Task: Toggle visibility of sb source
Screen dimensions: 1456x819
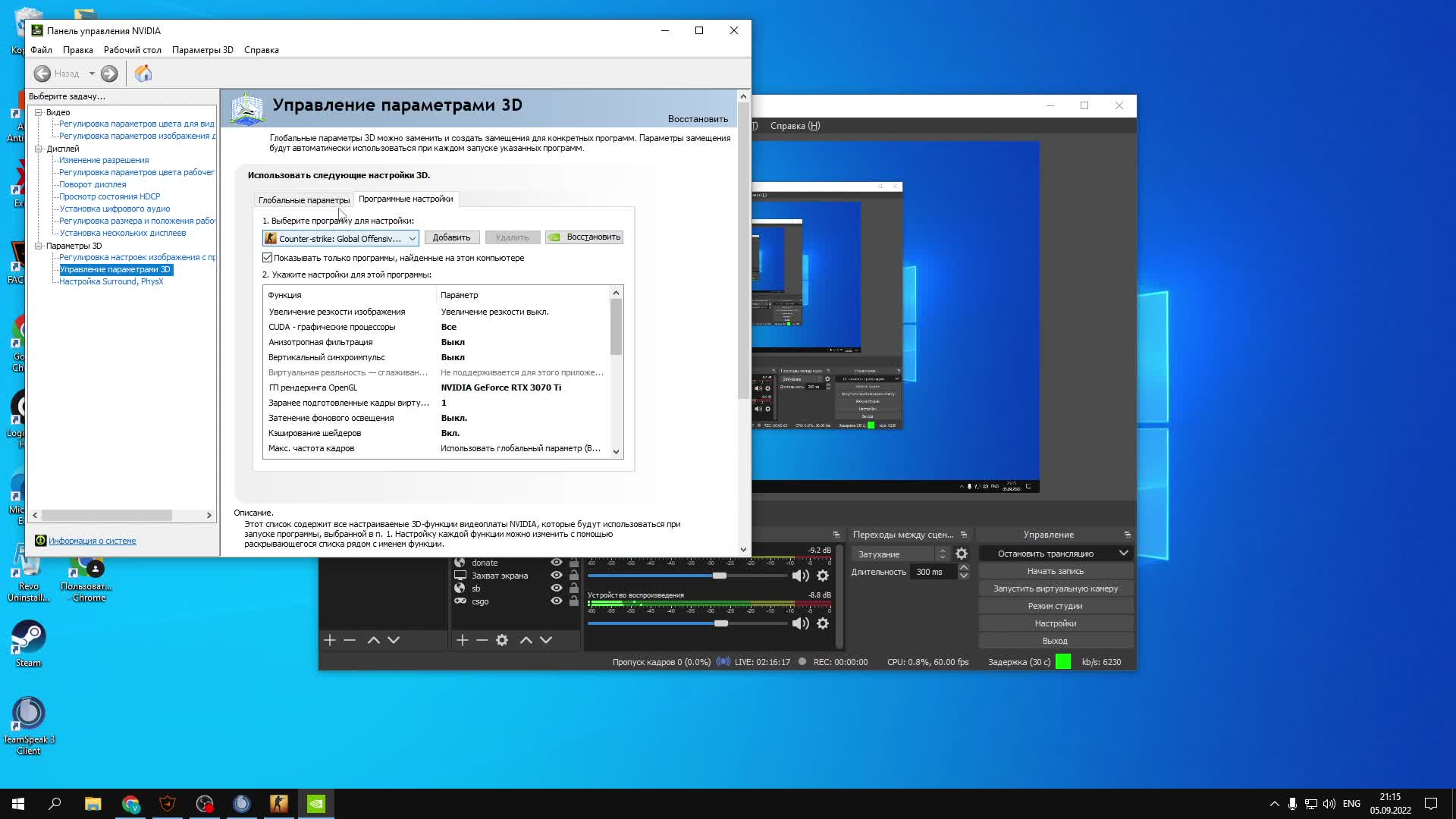Action: tap(557, 588)
